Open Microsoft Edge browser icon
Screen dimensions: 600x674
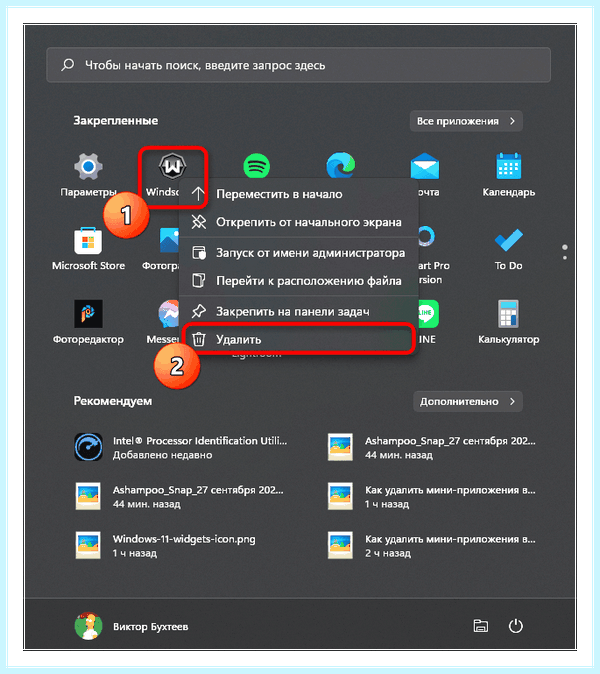340,165
